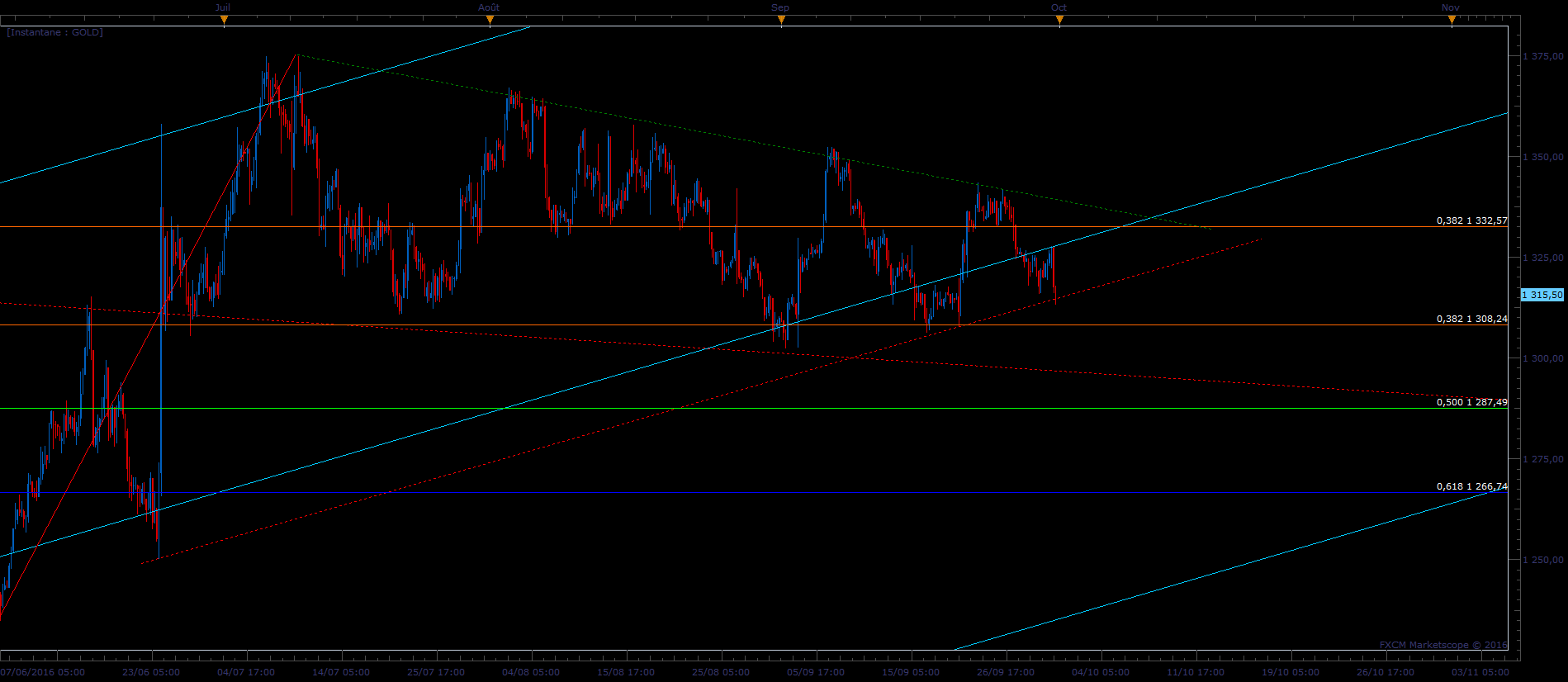Click the current price tag 1 315,50

point(1542,295)
